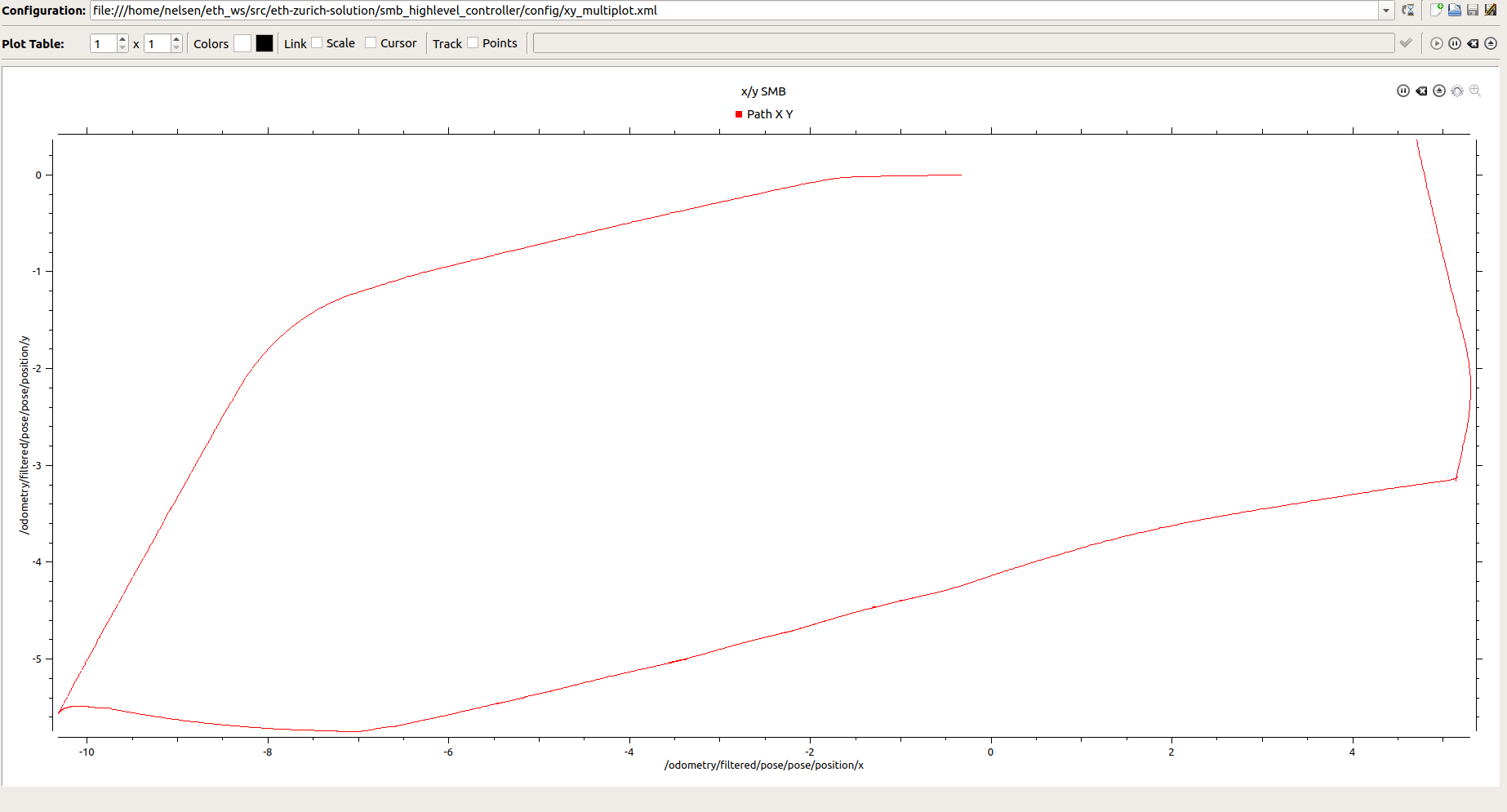1507x812 pixels.
Task: Enable Link Cursor checkbox
Action: coord(371,43)
